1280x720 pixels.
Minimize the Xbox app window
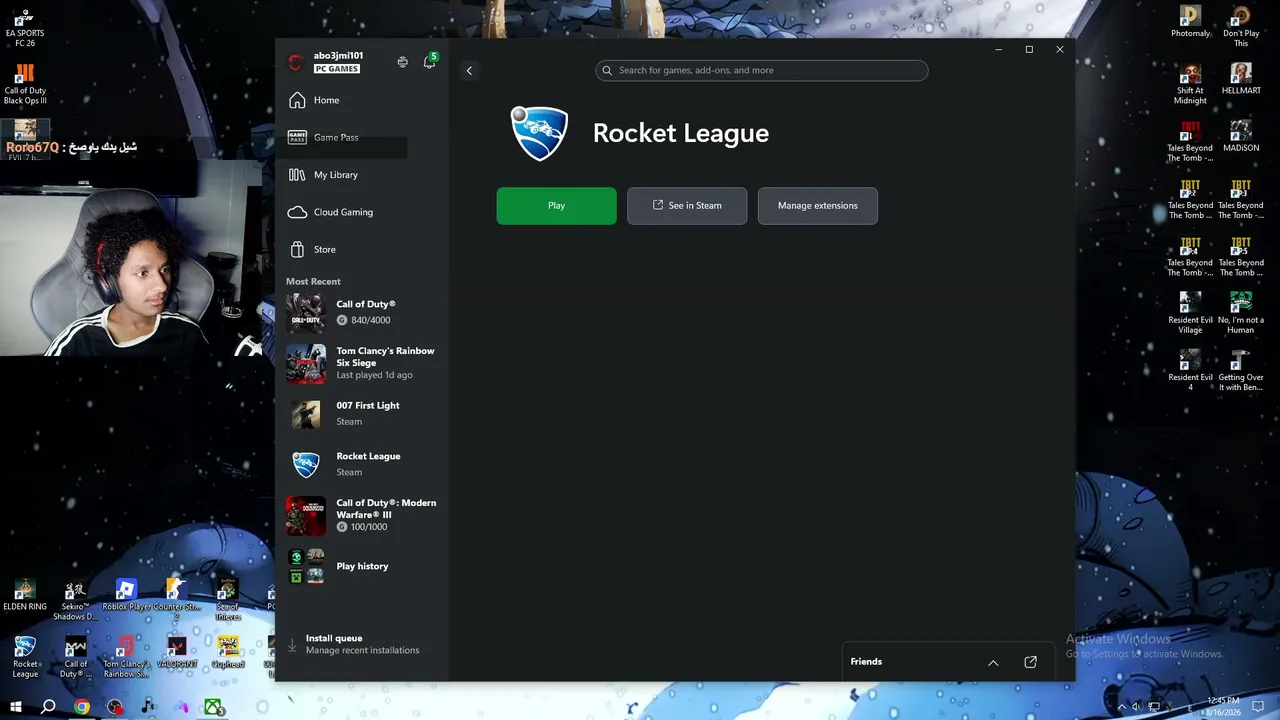(998, 49)
